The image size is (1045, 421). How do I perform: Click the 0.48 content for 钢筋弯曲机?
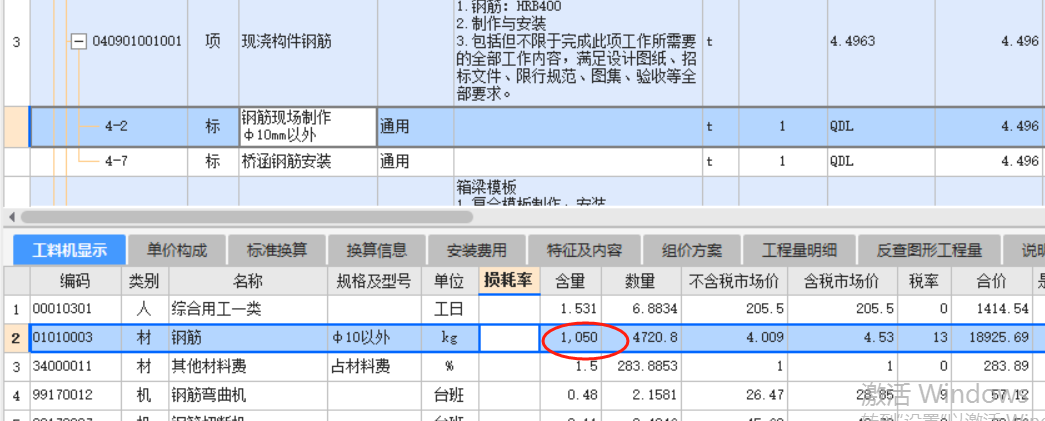tap(584, 395)
